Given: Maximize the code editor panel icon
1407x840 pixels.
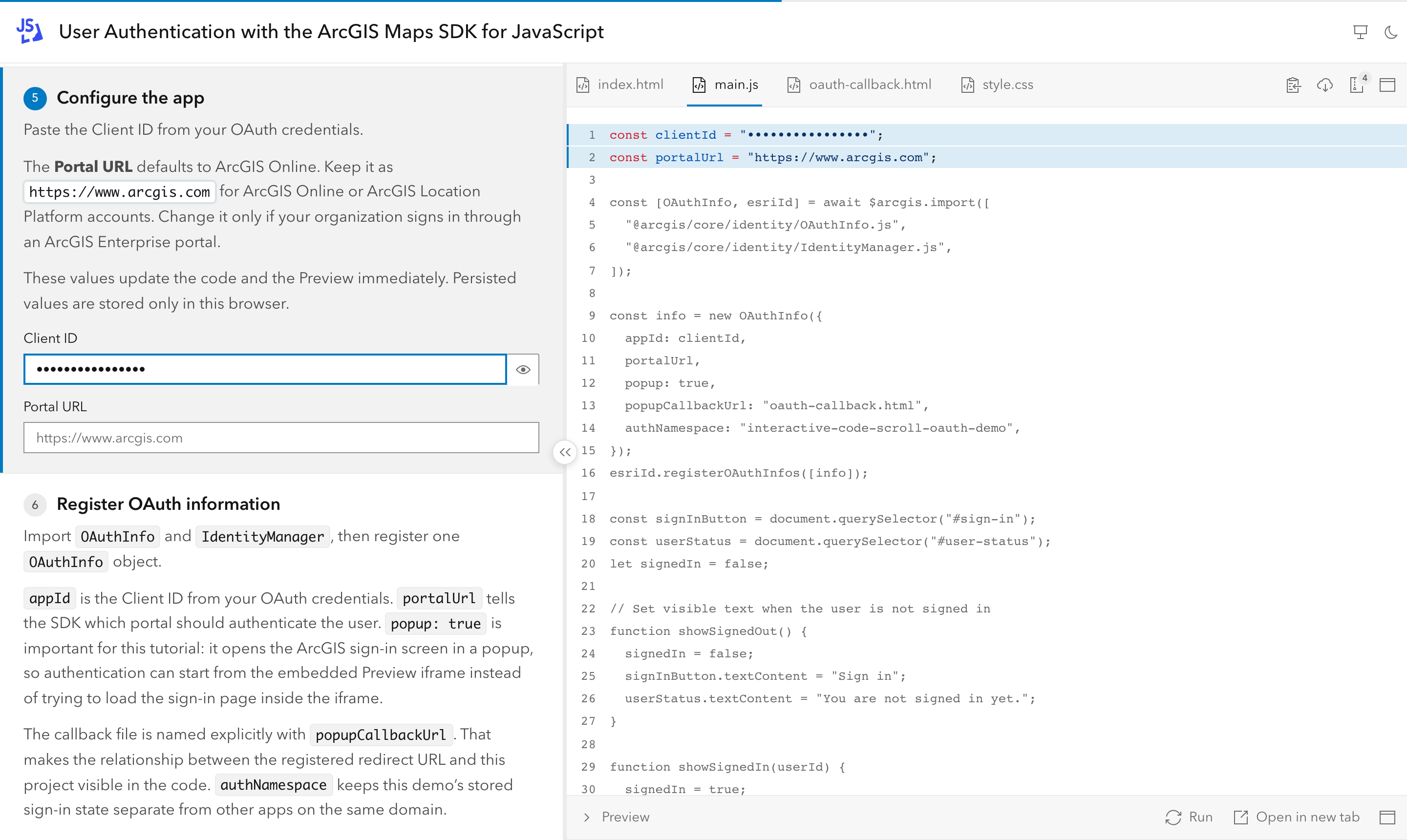Looking at the screenshot, I should (x=1387, y=85).
